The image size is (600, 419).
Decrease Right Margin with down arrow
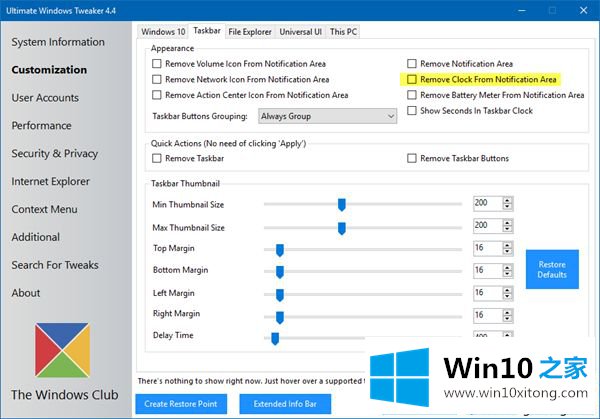coord(507,319)
